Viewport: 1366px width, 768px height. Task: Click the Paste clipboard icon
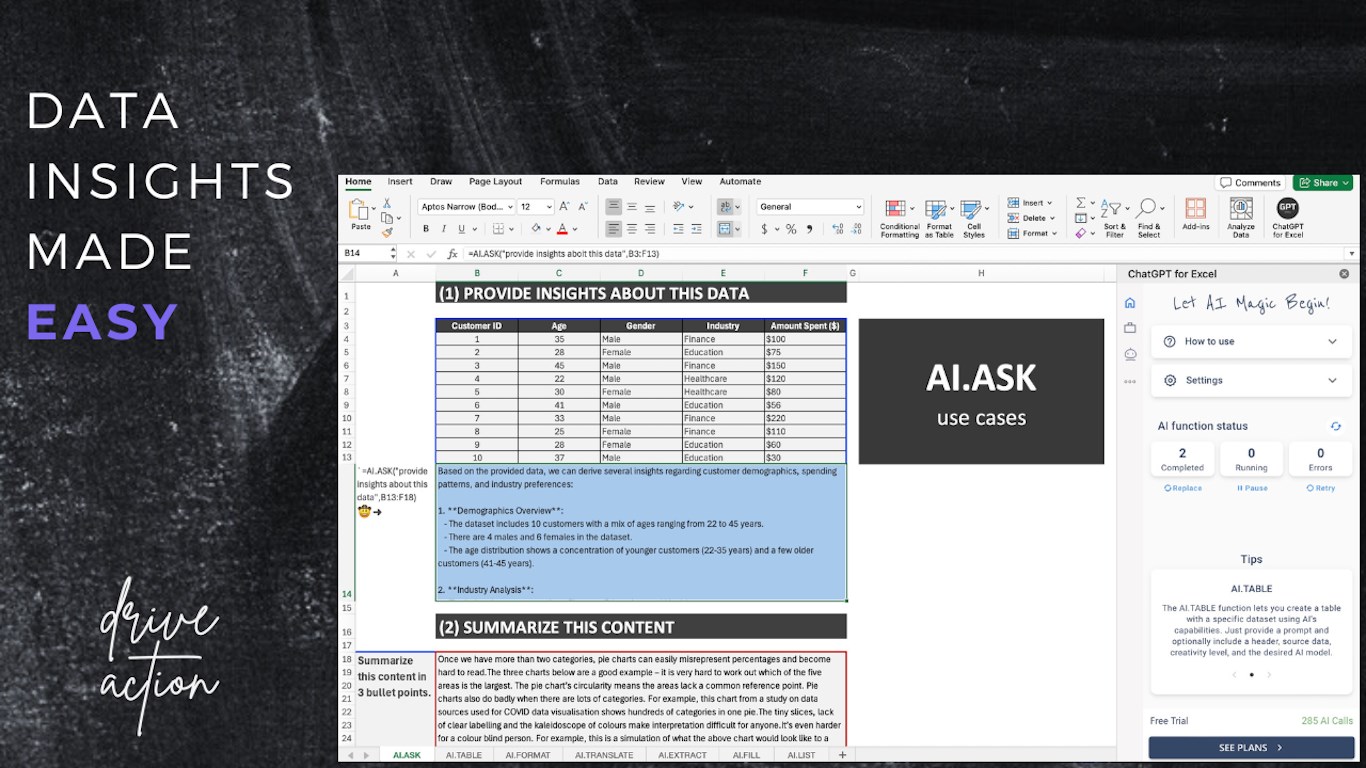coord(360,214)
